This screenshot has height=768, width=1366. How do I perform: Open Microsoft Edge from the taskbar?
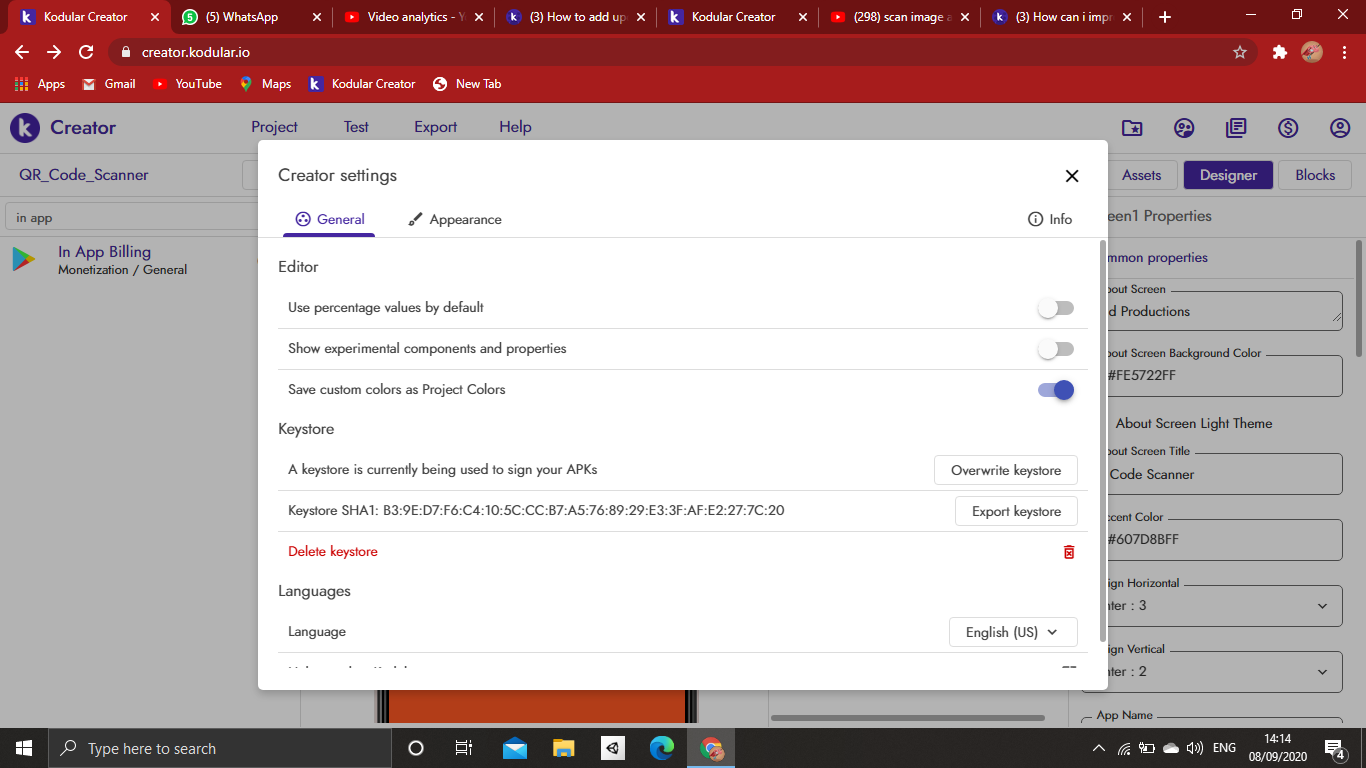click(662, 748)
